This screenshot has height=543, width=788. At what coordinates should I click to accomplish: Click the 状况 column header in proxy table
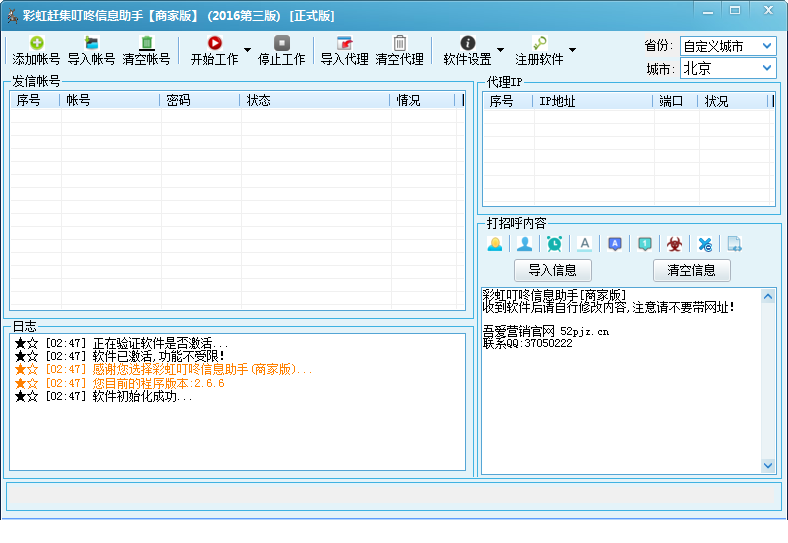coord(733,102)
